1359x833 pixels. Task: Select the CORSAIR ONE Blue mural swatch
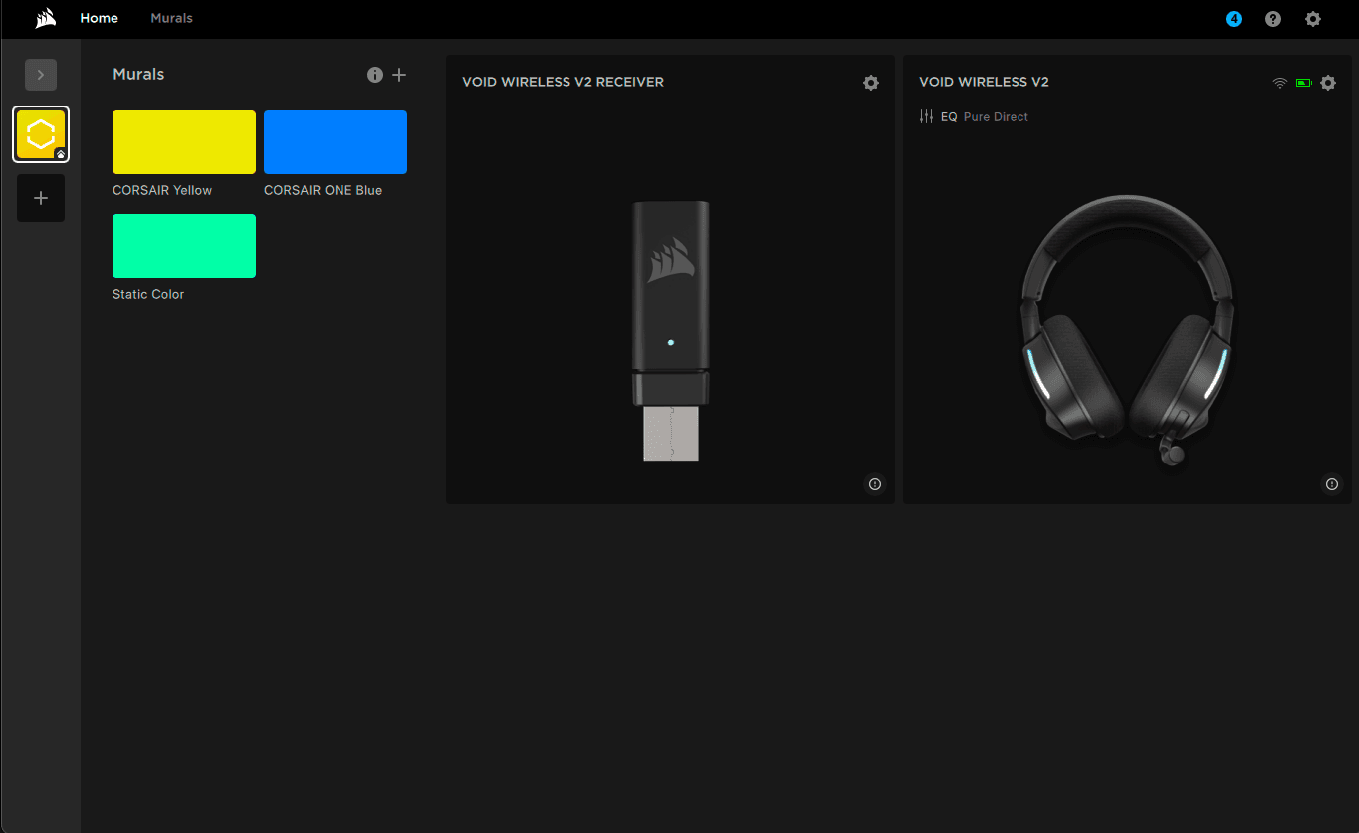(x=335, y=142)
